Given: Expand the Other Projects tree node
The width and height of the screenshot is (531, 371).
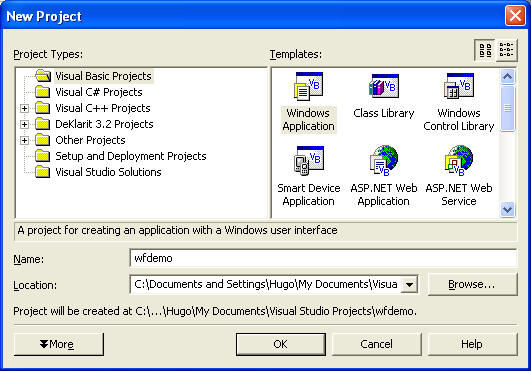Looking at the screenshot, I should (24, 140).
